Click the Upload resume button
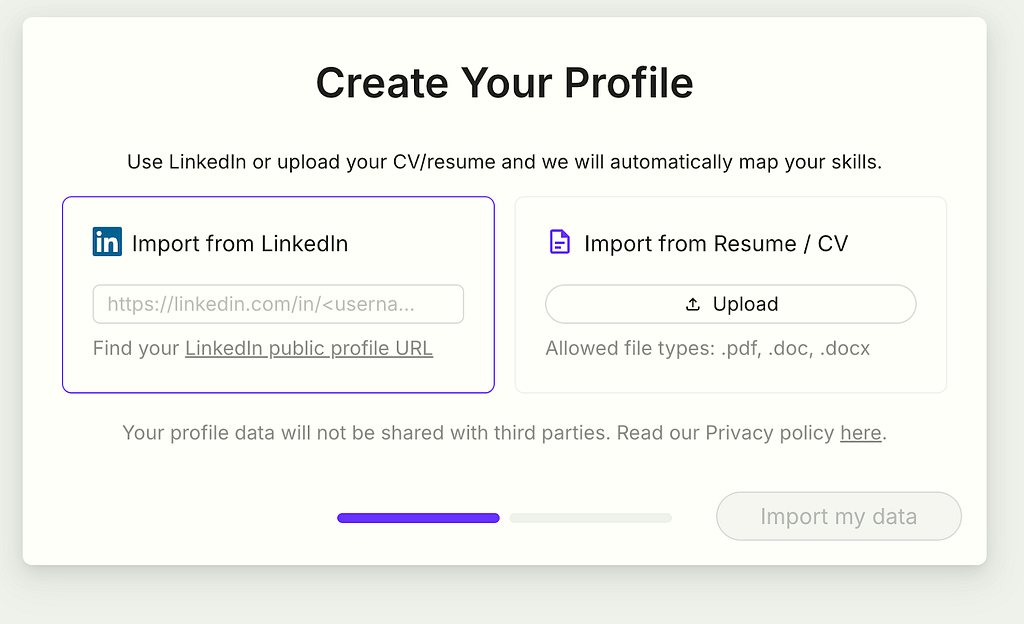 click(x=731, y=304)
